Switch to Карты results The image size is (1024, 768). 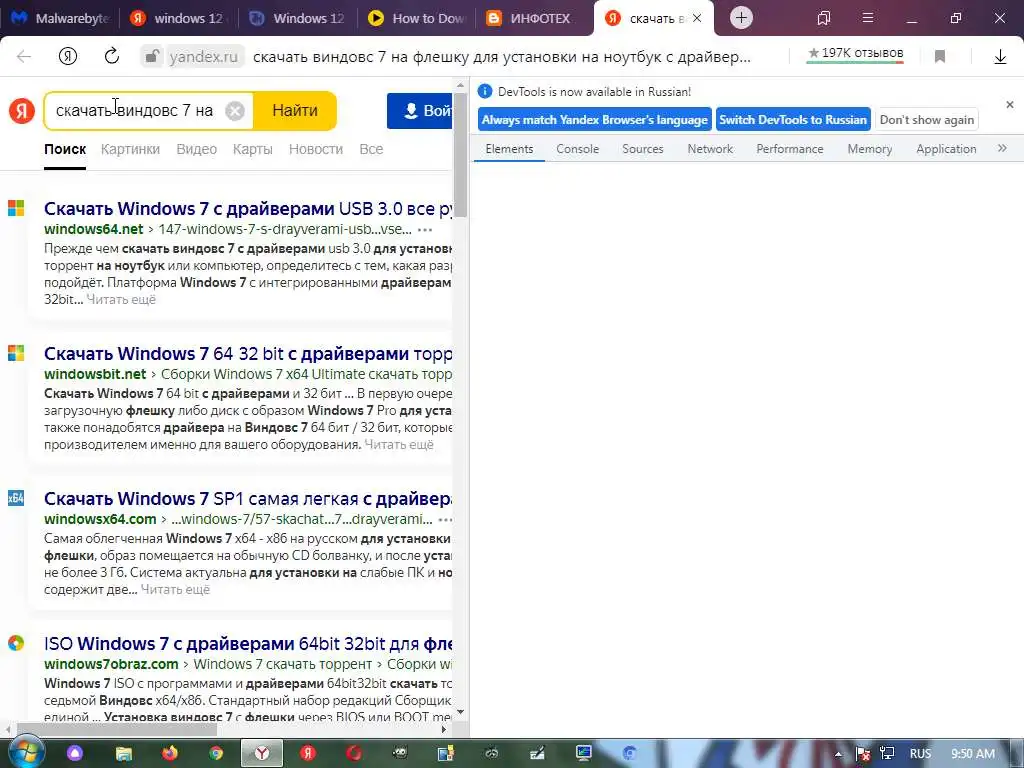(253, 149)
